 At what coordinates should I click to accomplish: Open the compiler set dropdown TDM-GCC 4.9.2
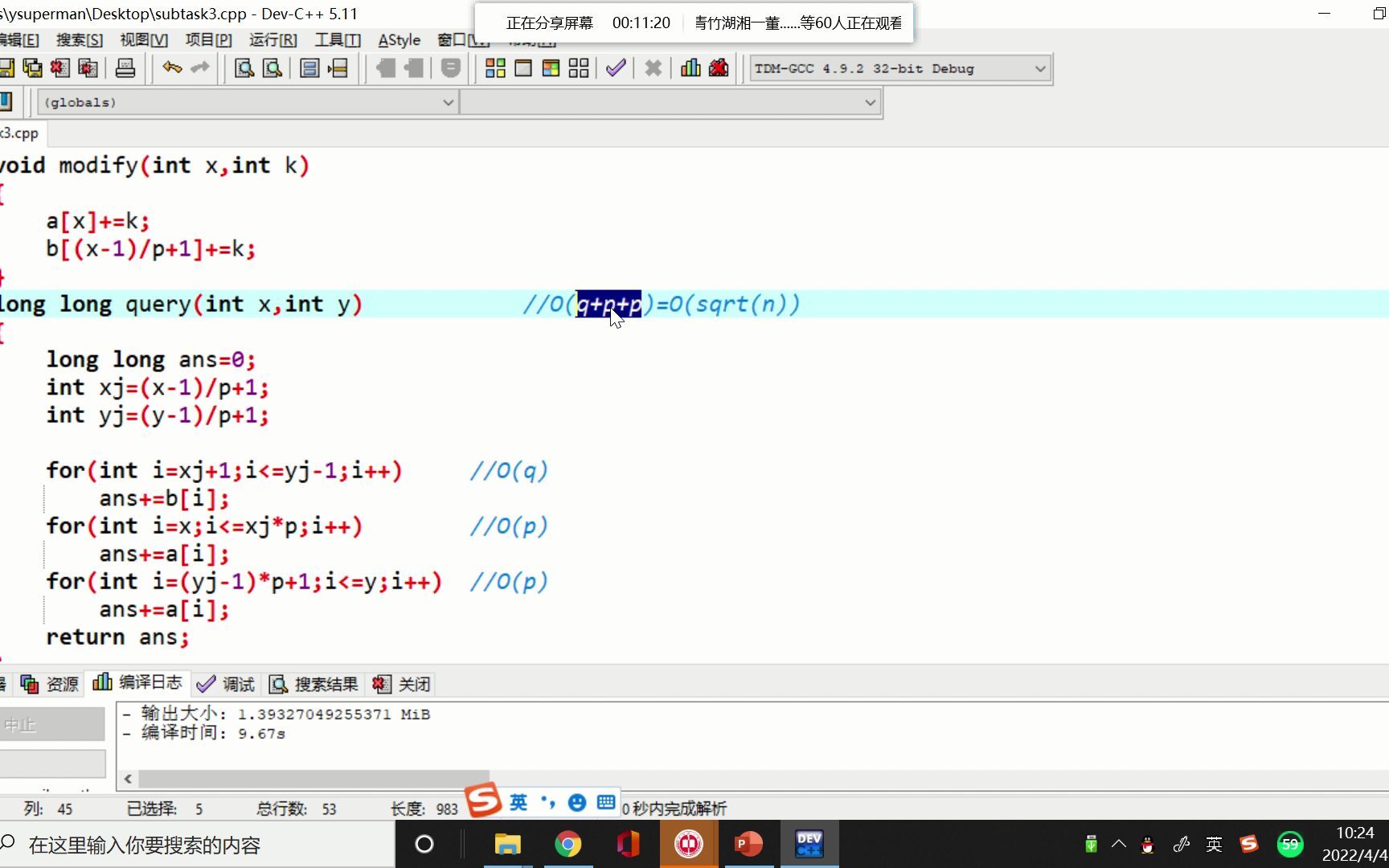tap(900, 68)
